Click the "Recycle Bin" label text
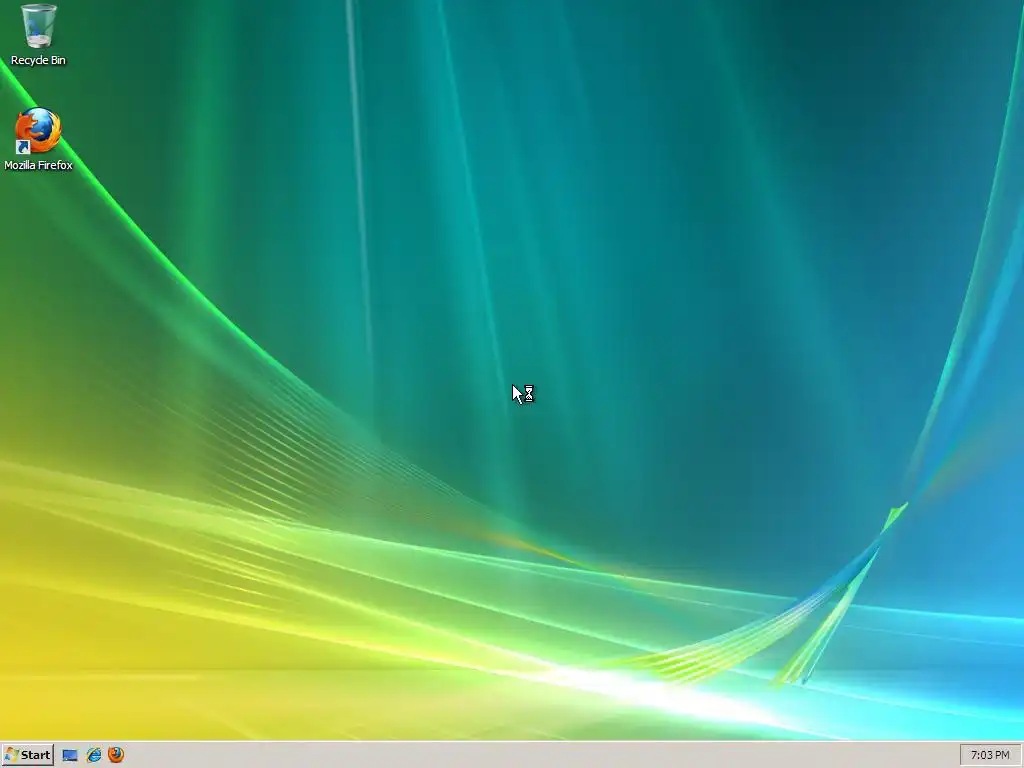1024x768 pixels. (x=39, y=60)
